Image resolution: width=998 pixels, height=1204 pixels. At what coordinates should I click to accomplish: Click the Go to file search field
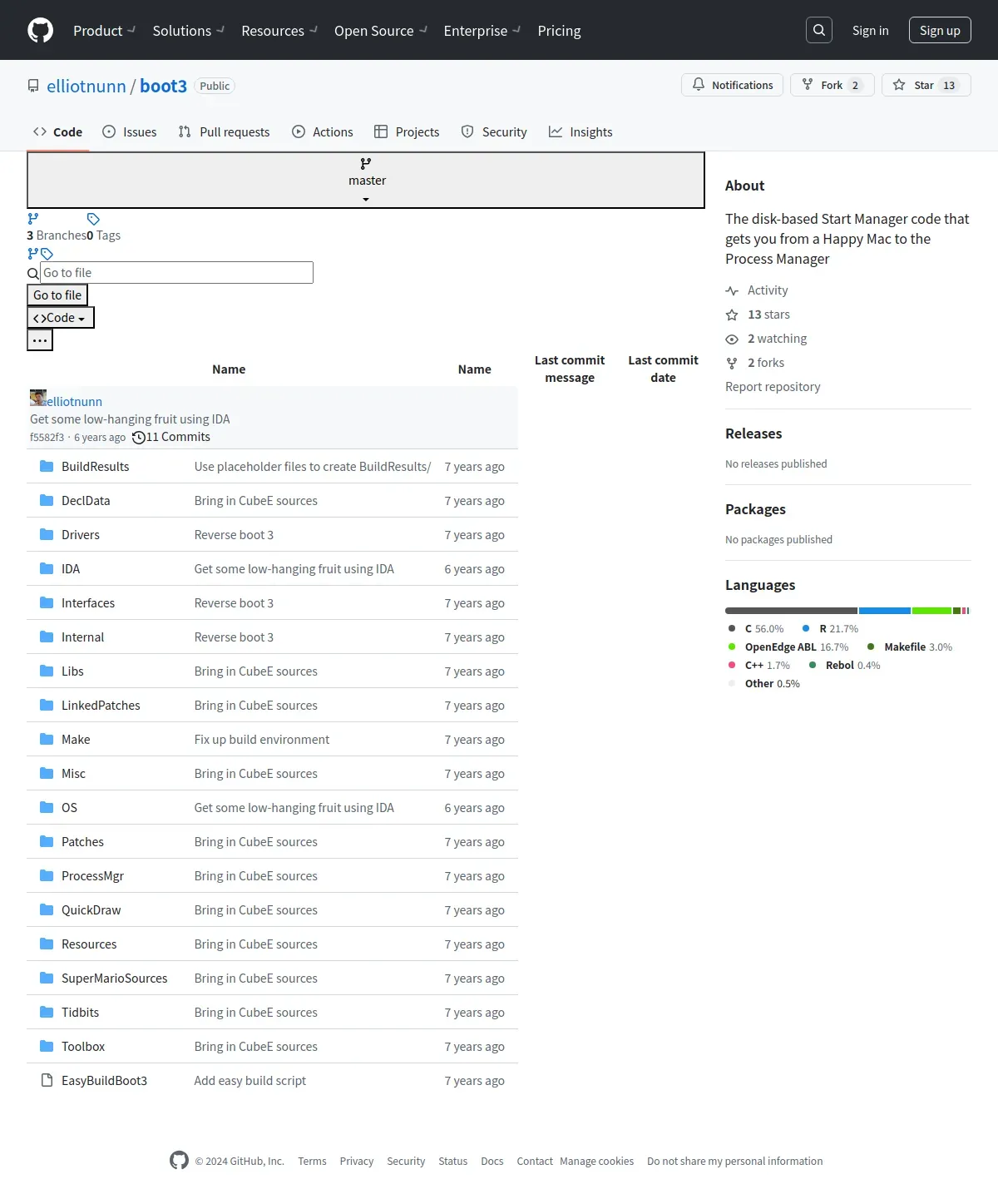click(177, 272)
